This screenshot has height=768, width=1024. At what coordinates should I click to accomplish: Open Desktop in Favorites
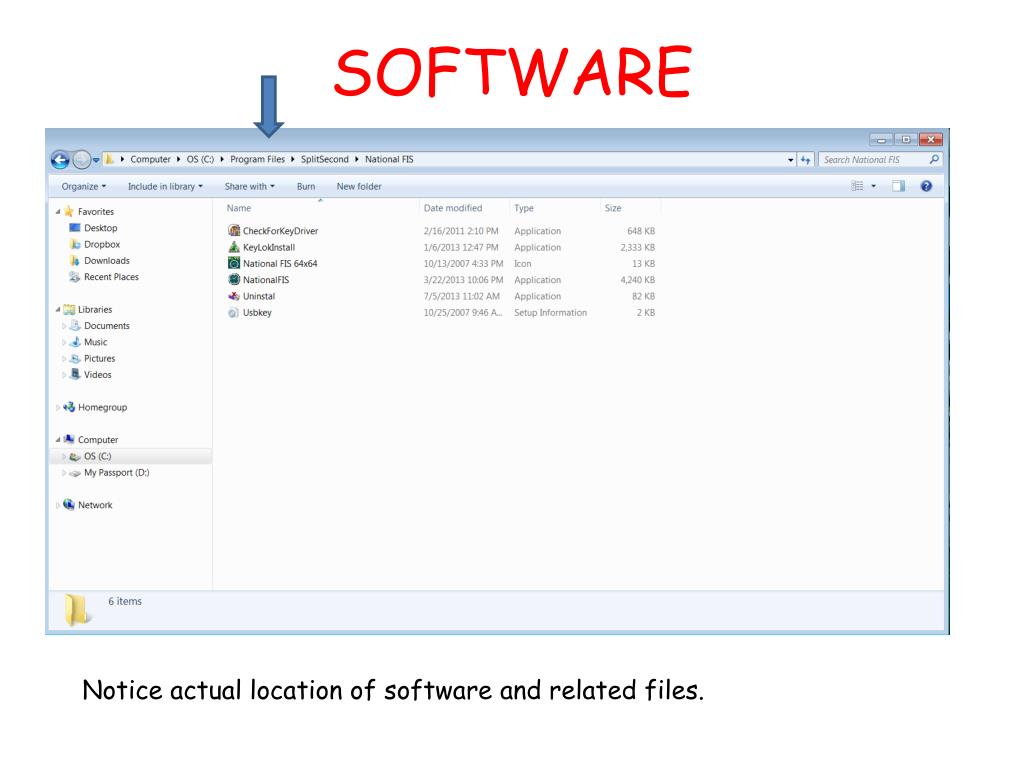[x=101, y=228]
